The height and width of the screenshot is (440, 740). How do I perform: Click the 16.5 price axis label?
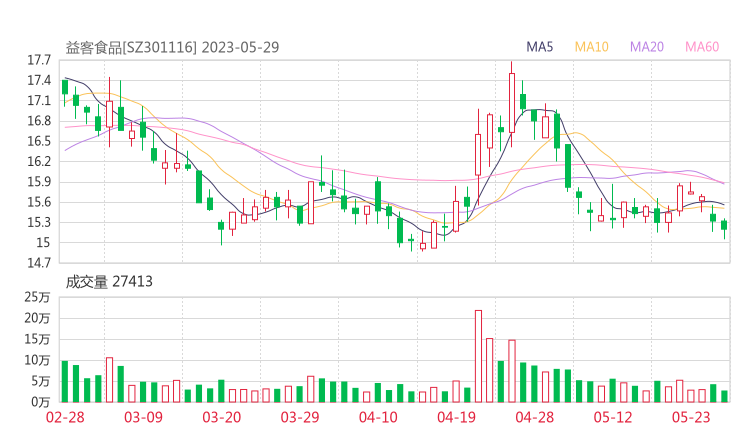pyautogui.click(x=39, y=142)
